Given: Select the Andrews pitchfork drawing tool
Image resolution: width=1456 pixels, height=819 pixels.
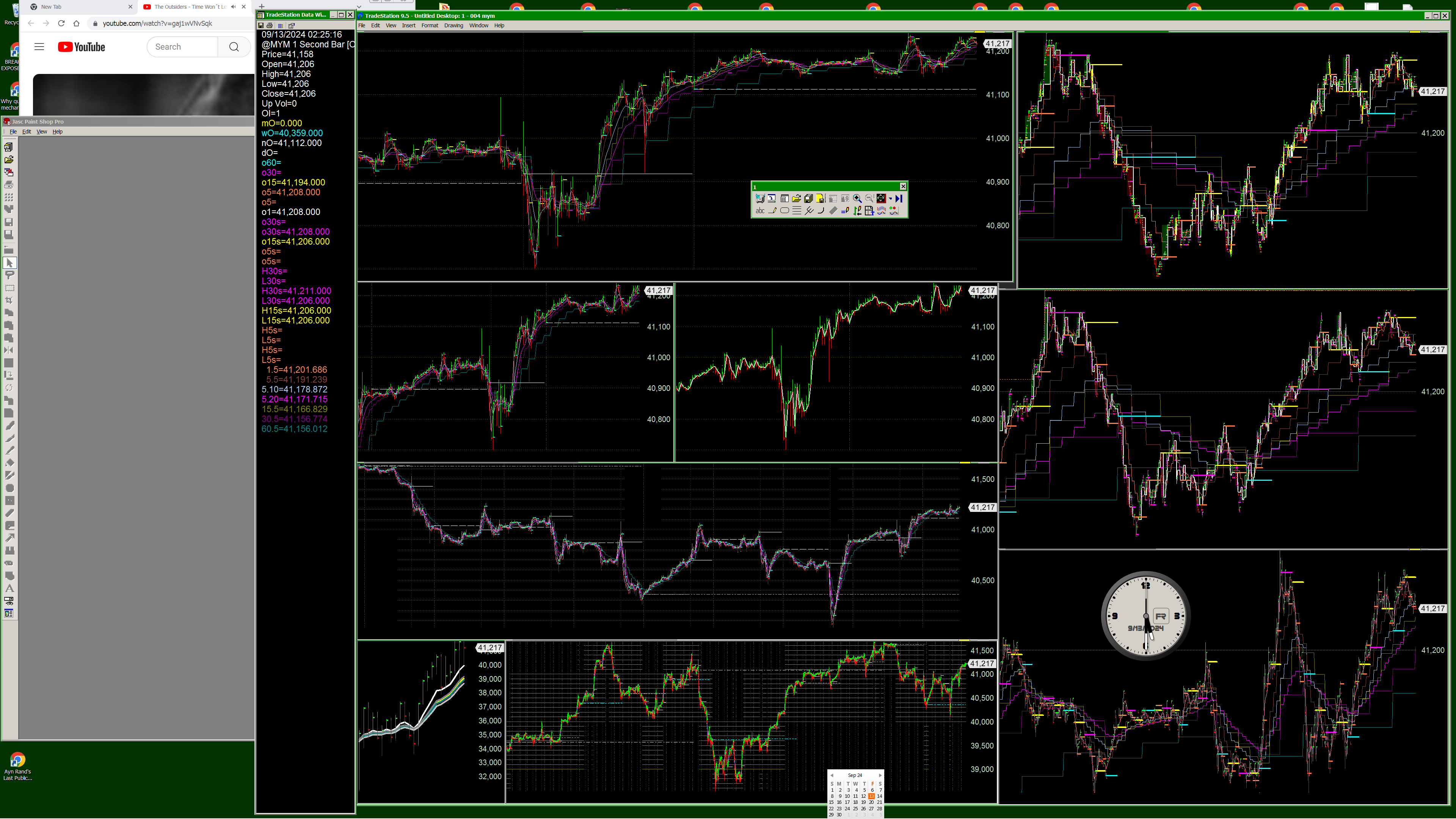Looking at the screenshot, I should pyautogui.click(x=809, y=211).
